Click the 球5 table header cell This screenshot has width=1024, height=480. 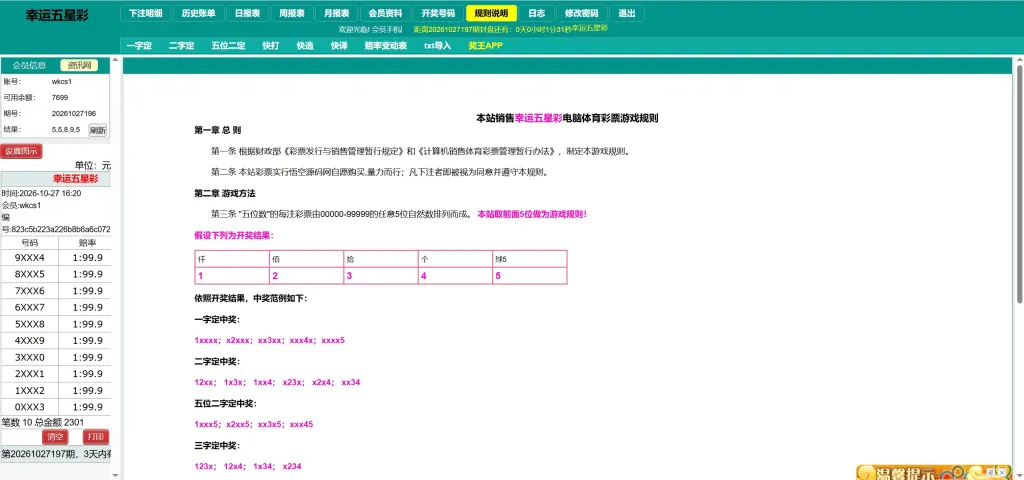[x=530, y=259]
